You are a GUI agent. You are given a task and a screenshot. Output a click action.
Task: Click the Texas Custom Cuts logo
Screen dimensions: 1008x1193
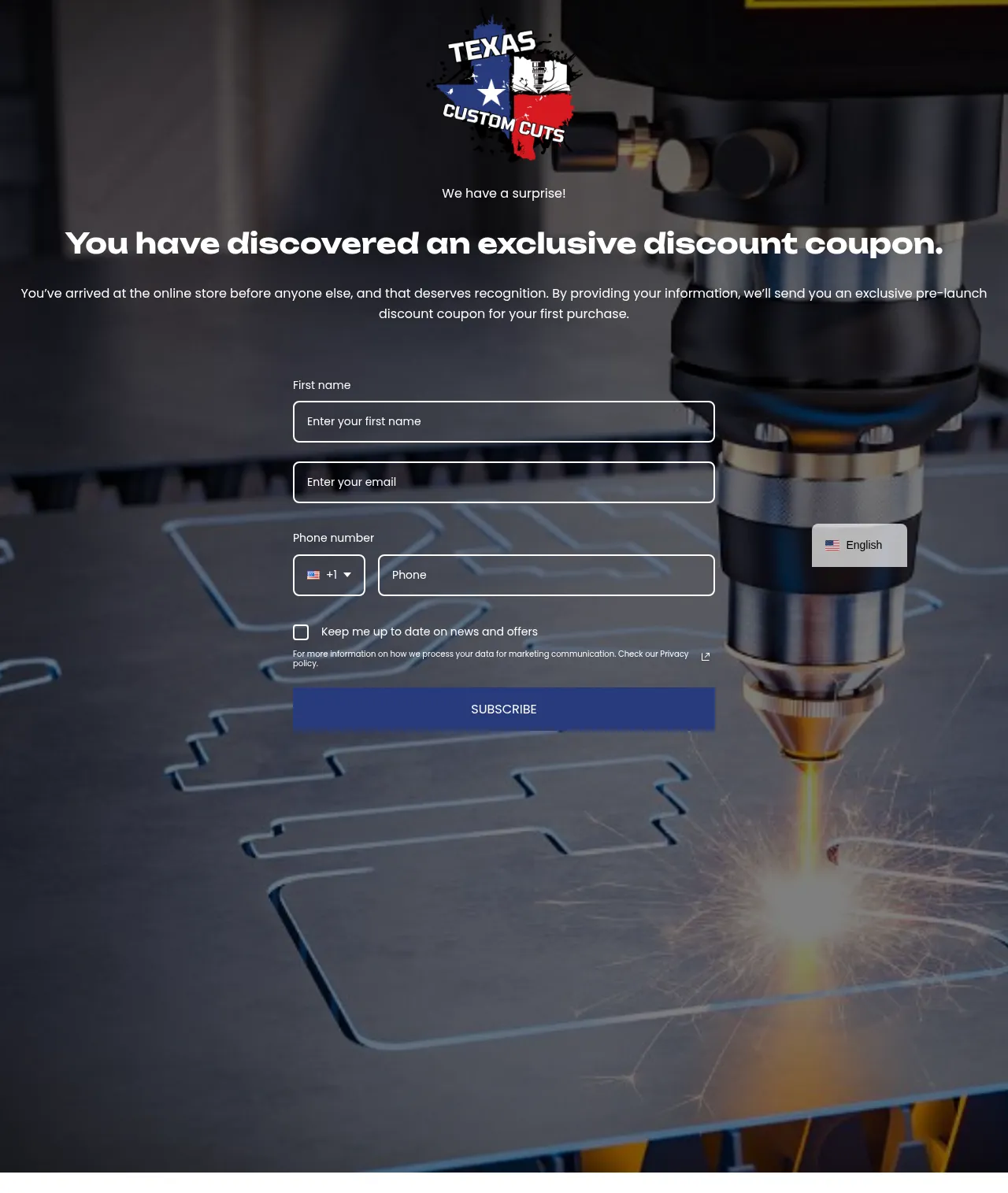point(504,87)
